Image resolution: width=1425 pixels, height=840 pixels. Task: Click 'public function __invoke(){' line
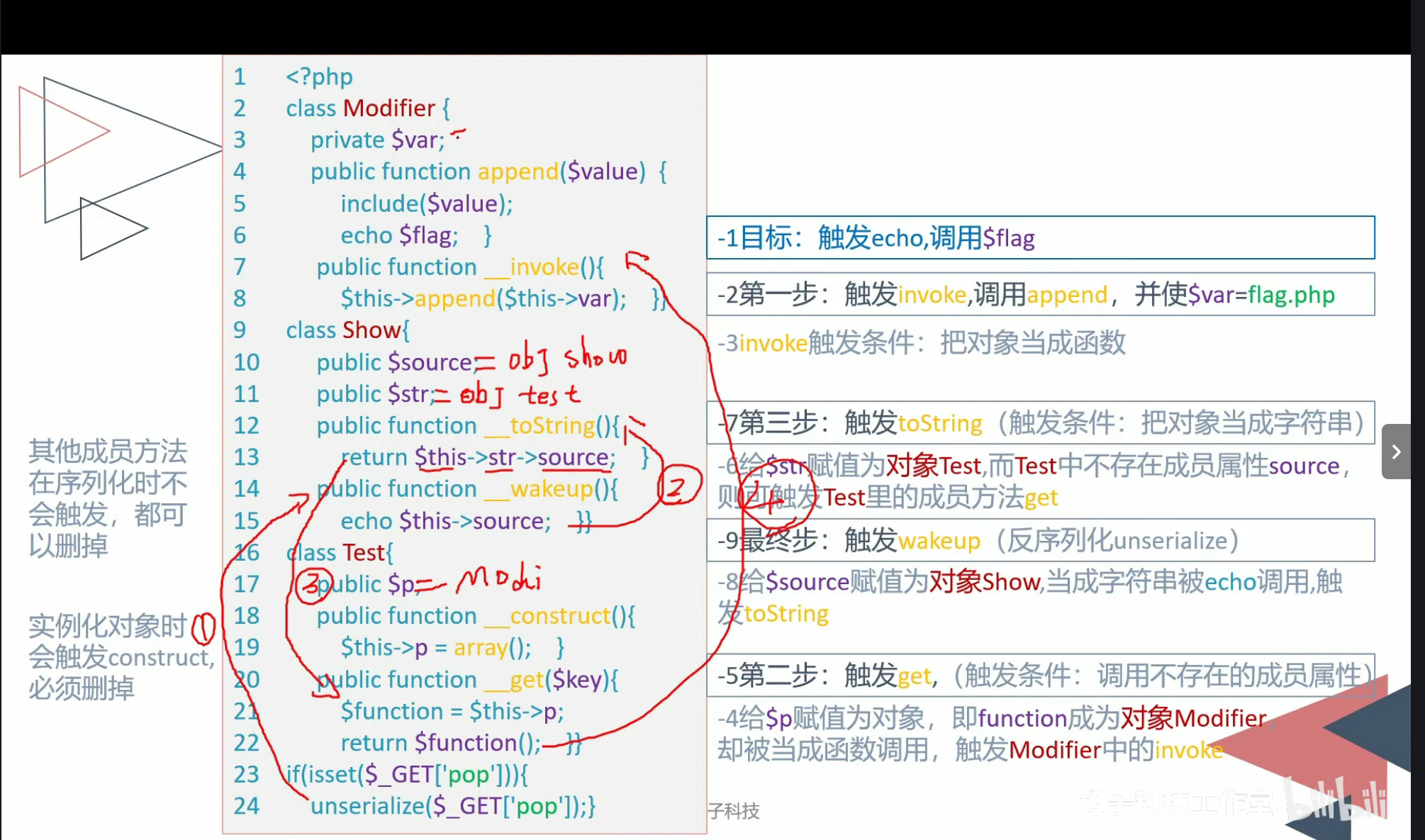pyautogui.click(x=460, y=267)
